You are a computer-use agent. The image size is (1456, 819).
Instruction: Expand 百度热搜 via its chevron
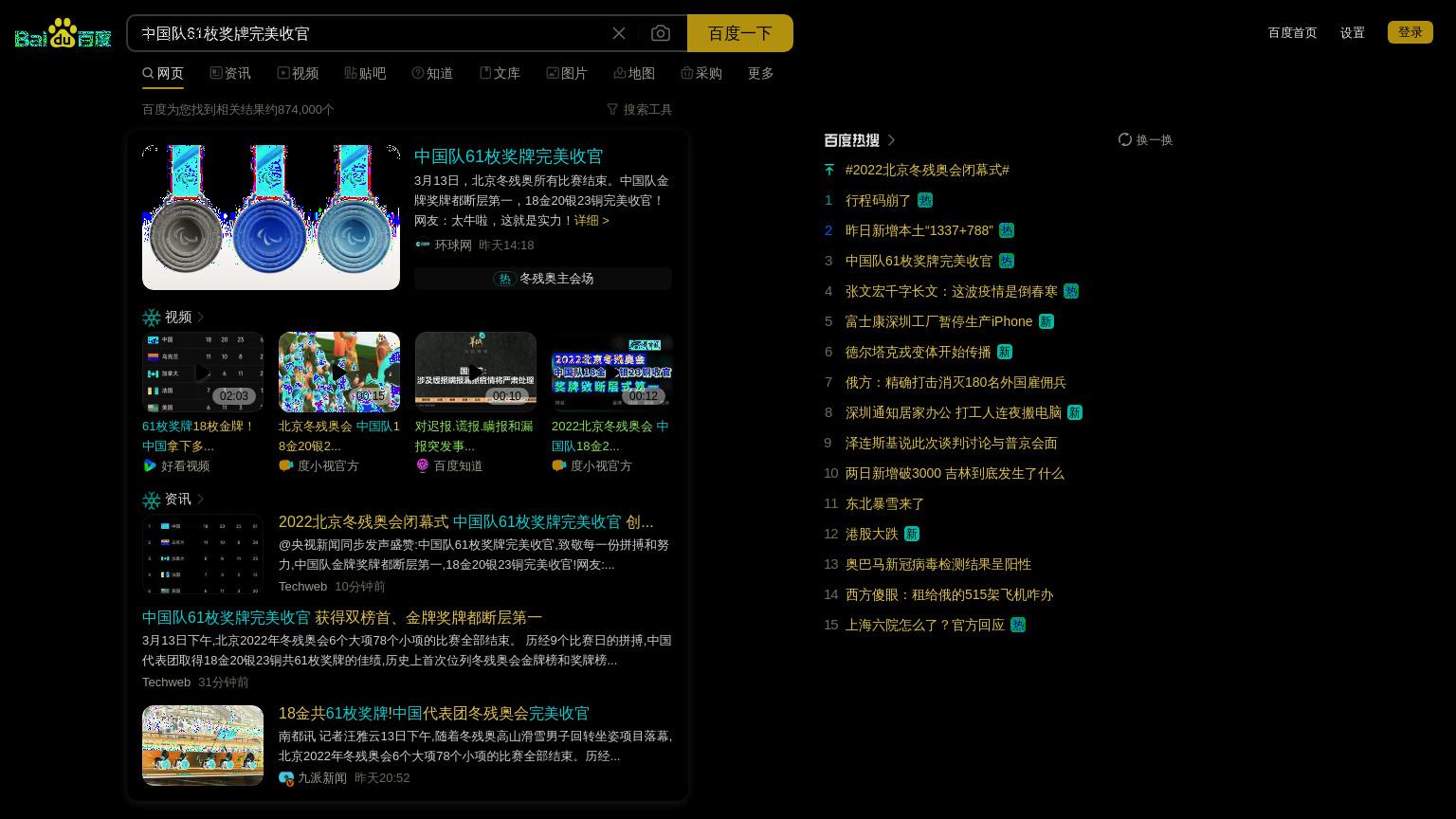pos(891,140)
